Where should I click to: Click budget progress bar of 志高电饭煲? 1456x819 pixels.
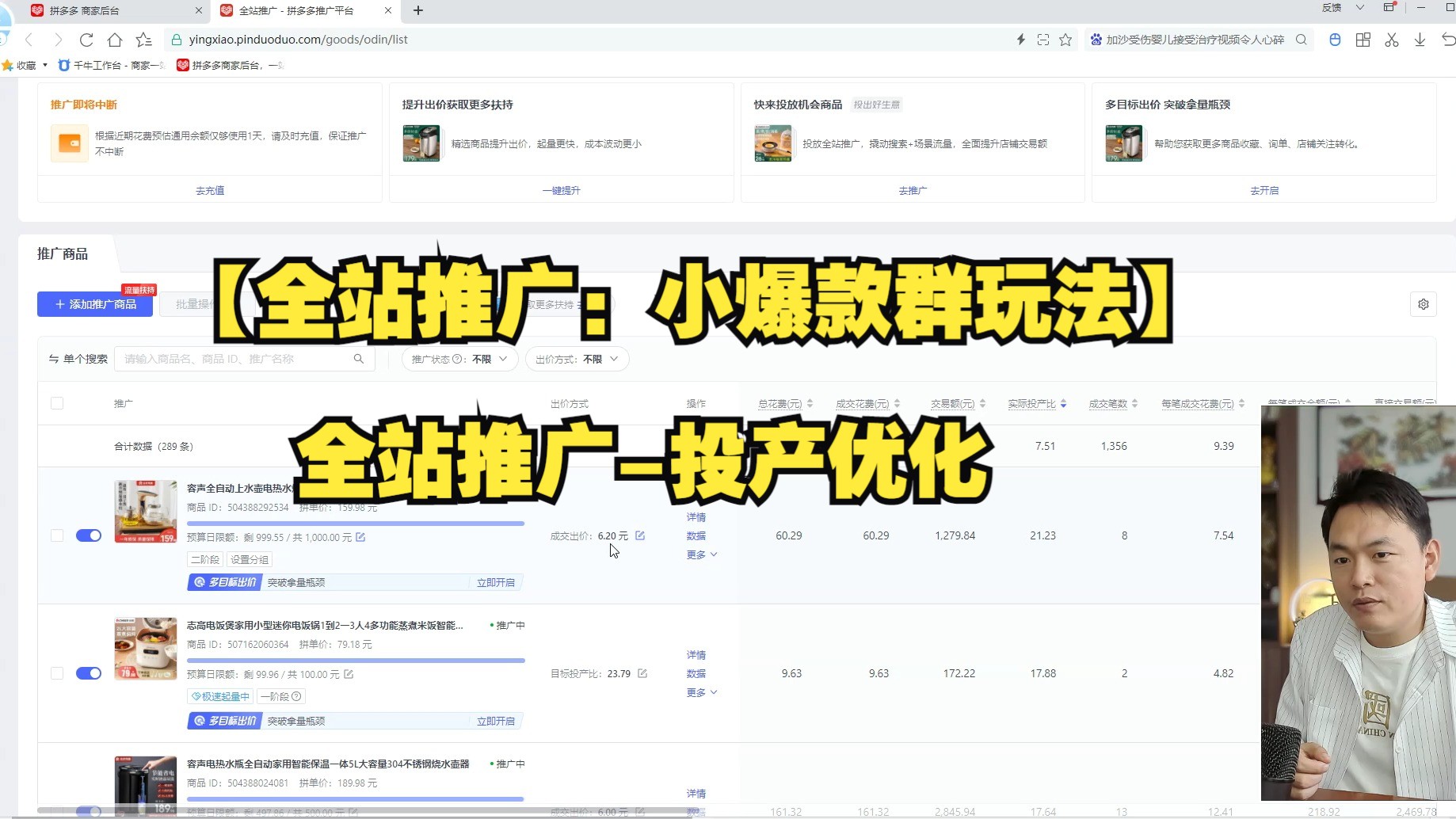(356, 661)
